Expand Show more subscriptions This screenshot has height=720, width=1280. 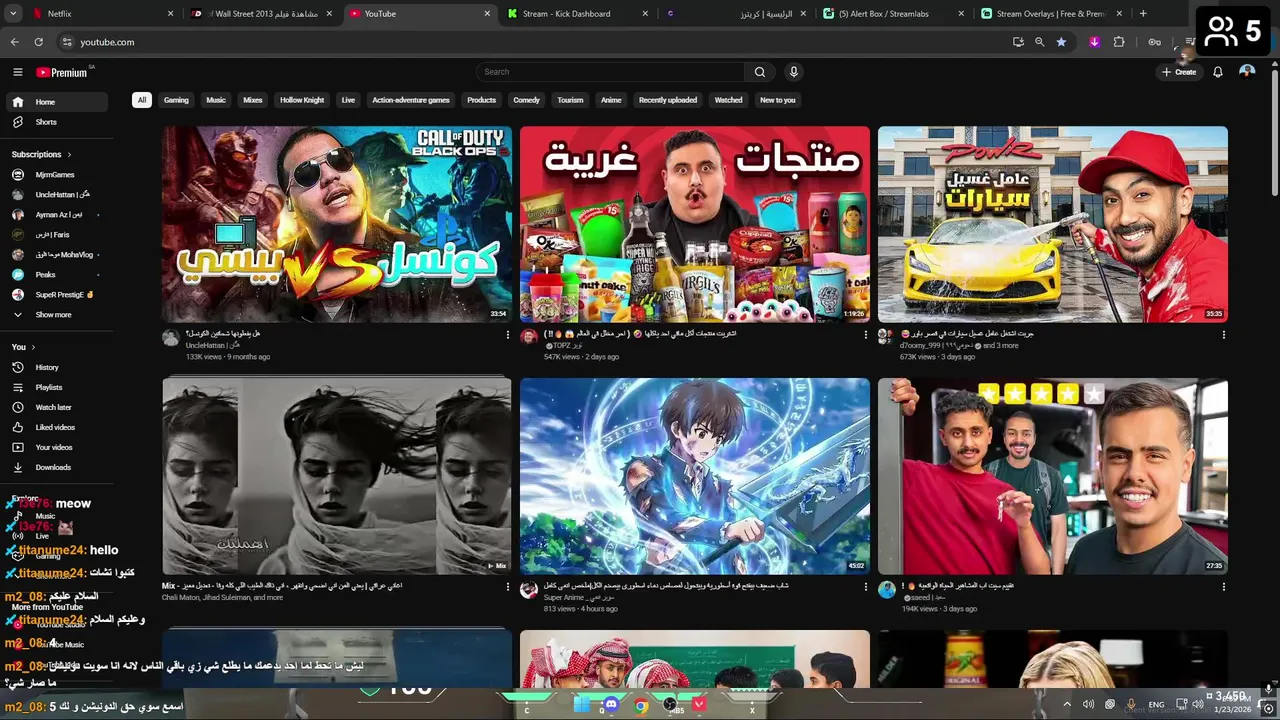56,315
